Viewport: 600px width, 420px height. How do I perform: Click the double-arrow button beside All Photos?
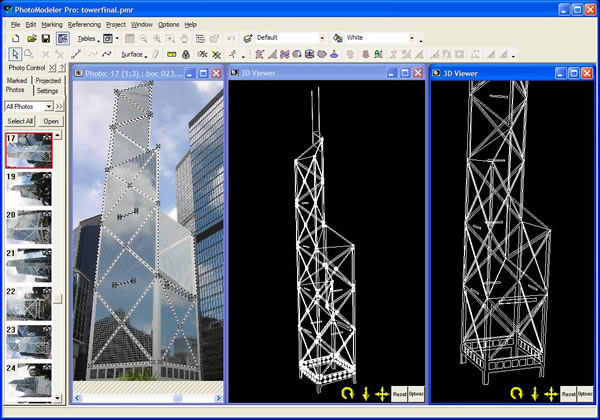pyautogui.click(x=60, y=106)
